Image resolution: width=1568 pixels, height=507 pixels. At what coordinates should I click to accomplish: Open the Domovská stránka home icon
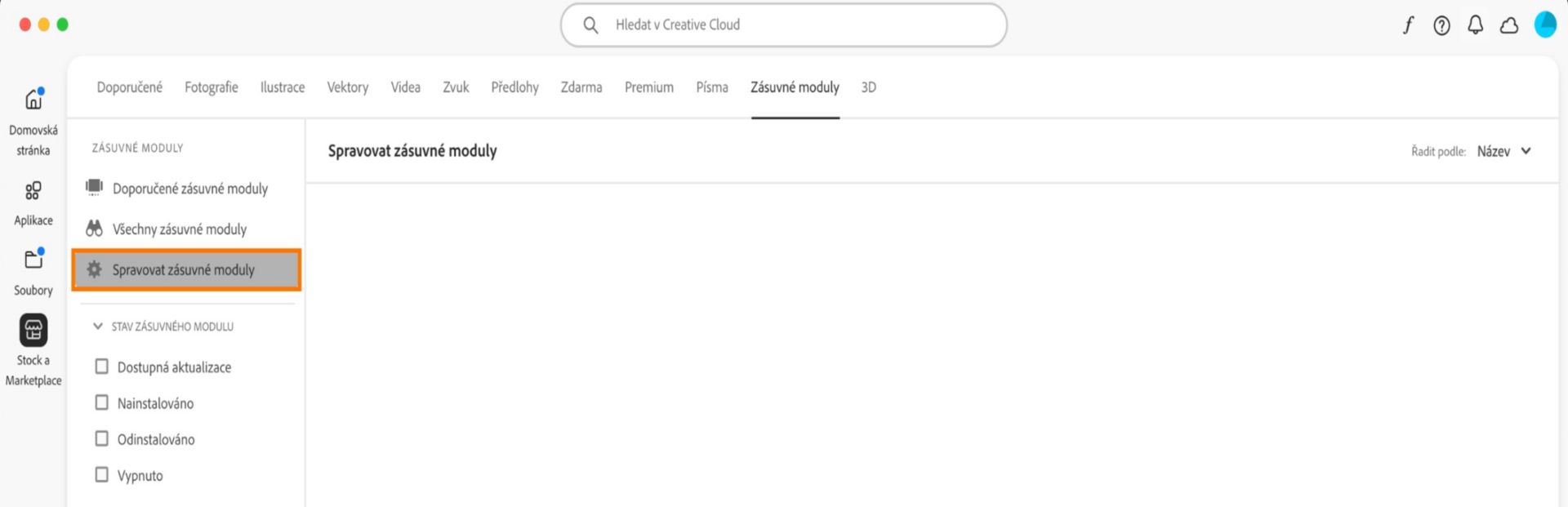(x=33, y=98)
